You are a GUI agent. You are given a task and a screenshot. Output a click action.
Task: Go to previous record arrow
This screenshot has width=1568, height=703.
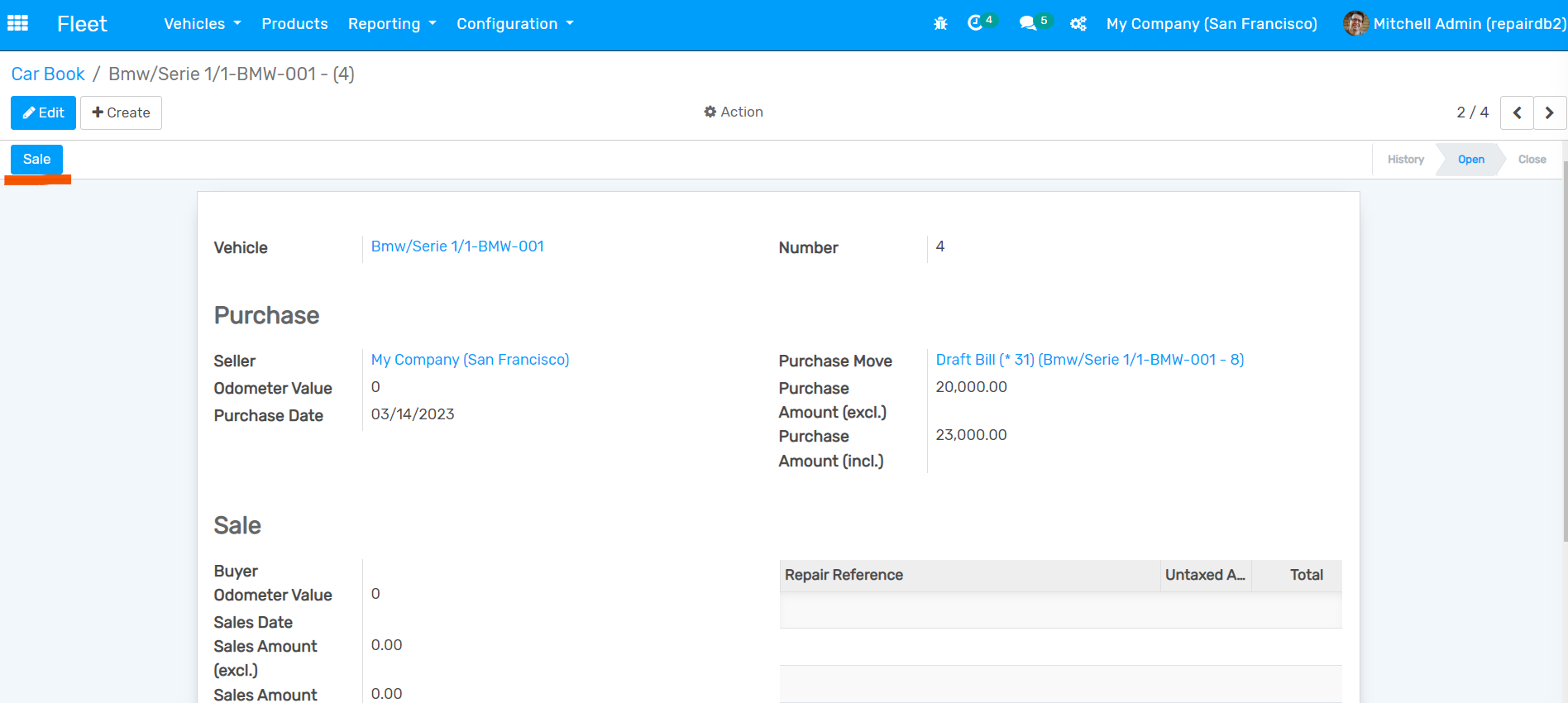click(x=1517, y=112)
